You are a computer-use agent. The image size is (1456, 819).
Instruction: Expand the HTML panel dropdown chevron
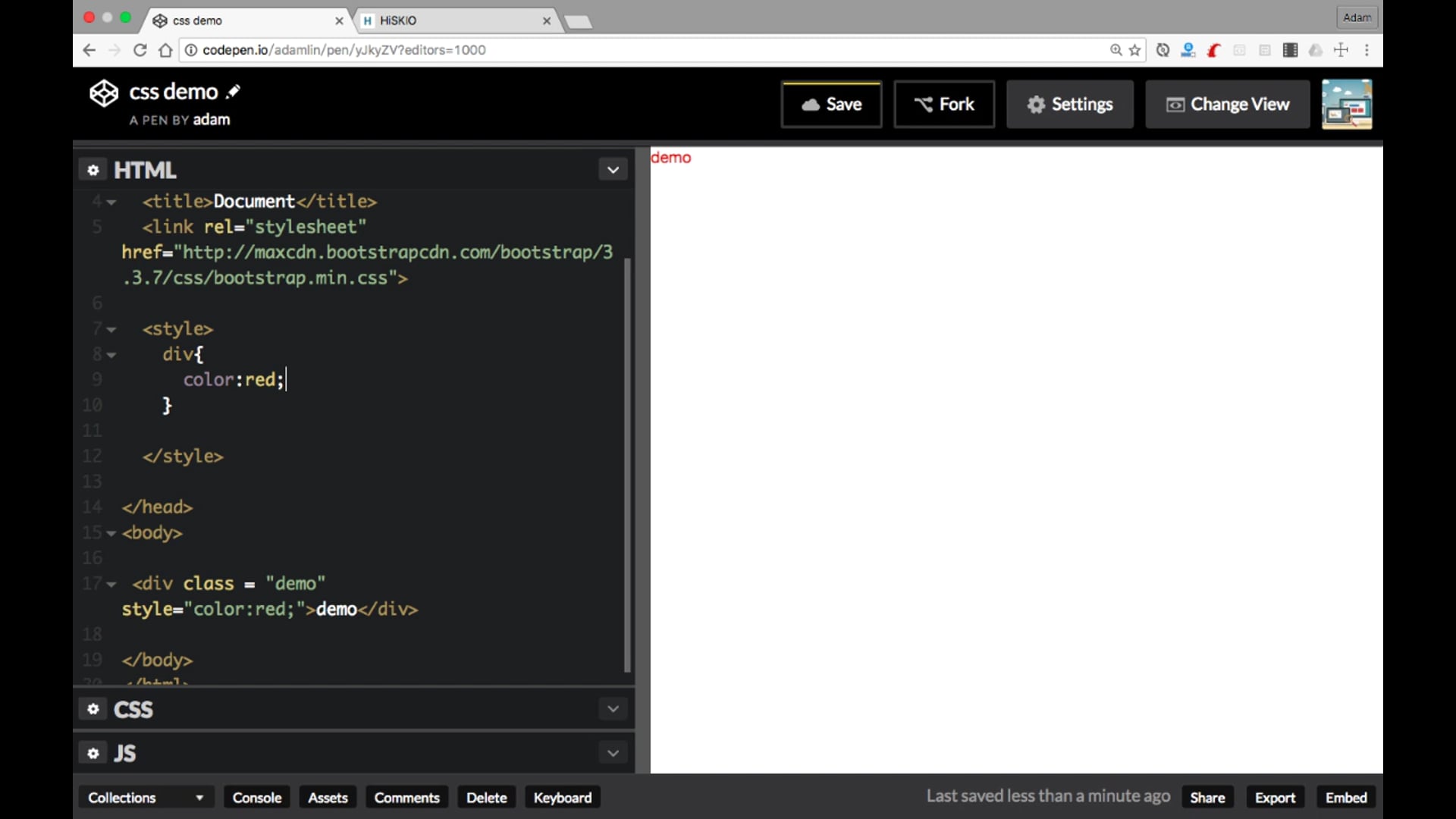613,170
